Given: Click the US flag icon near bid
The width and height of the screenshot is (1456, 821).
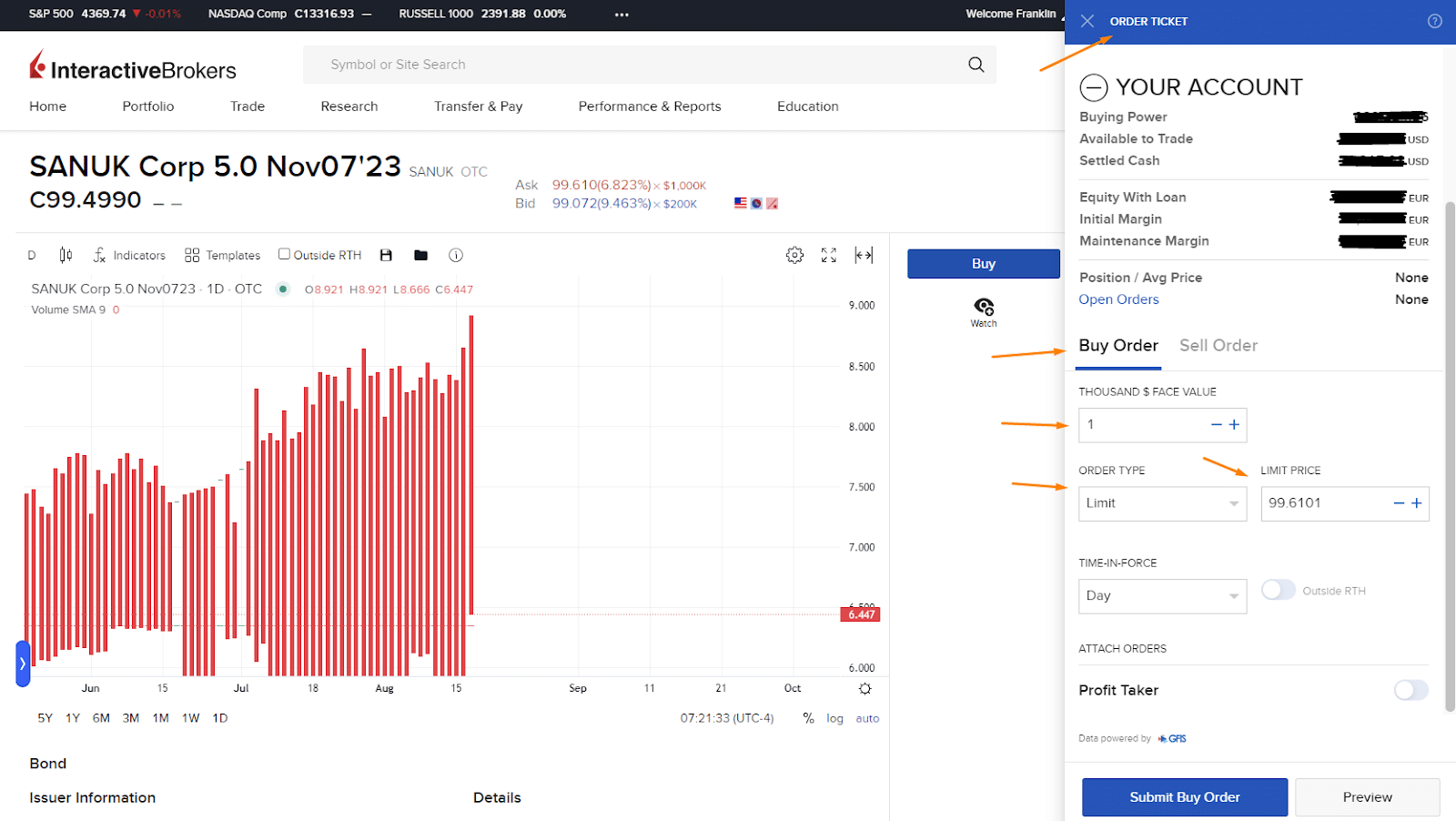Looking at the screenshot, I should (x=741, y=203).
